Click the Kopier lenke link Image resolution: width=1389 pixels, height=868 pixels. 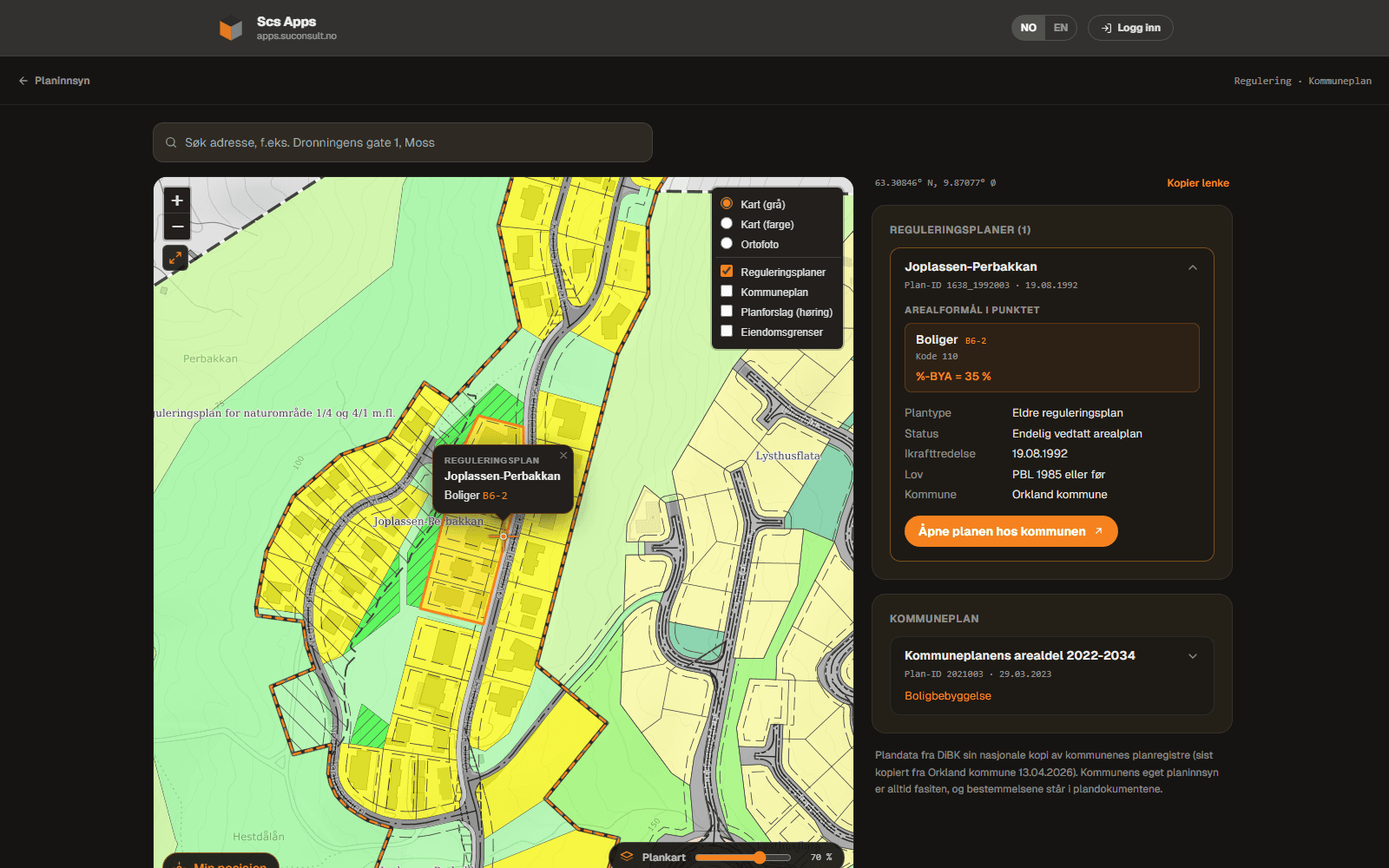(1198, 183)
